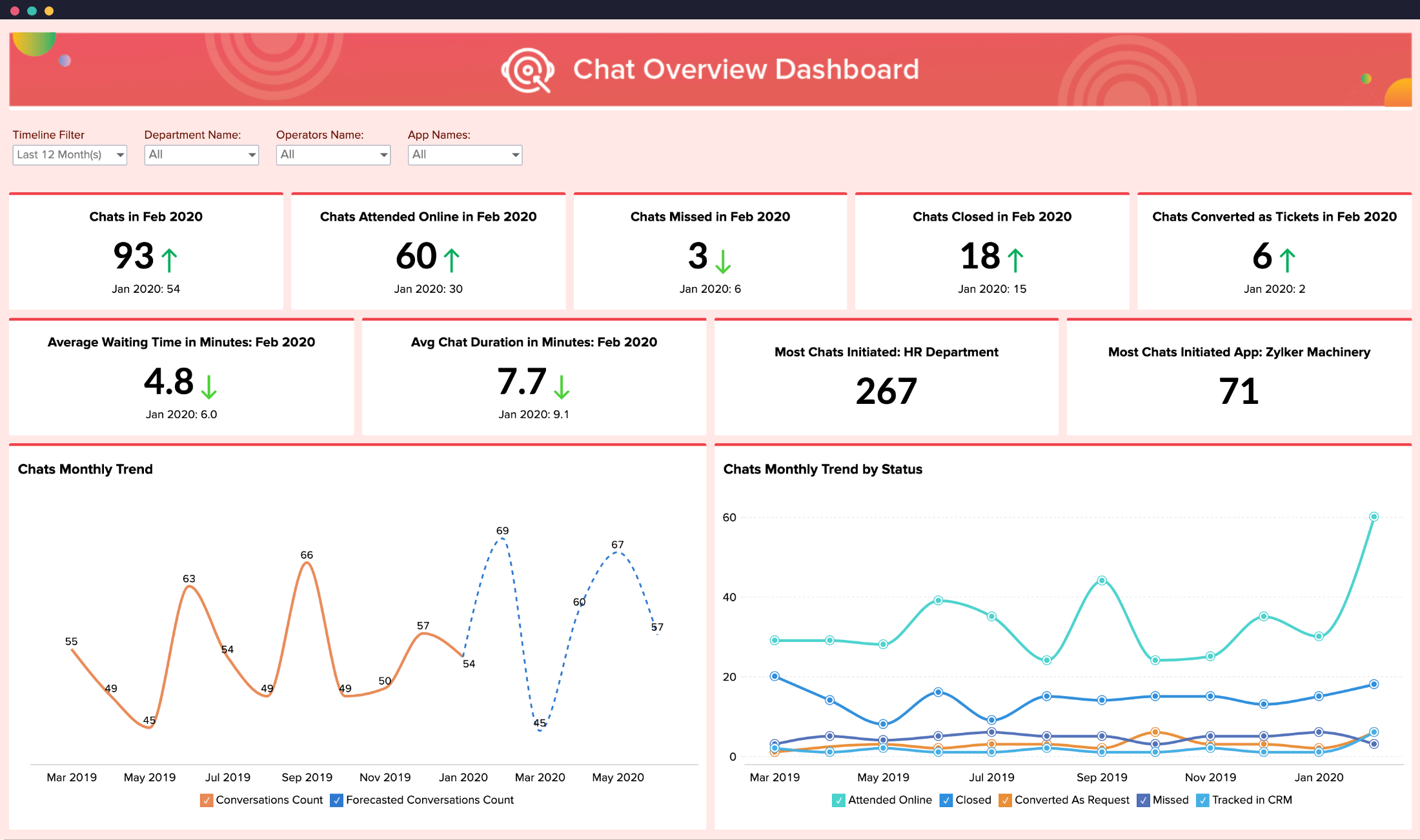Image resolution: width=1420 pixels, height=840 pixels.
Task: Hide the Attended Online series checkbox
Action: coord(838,800)
